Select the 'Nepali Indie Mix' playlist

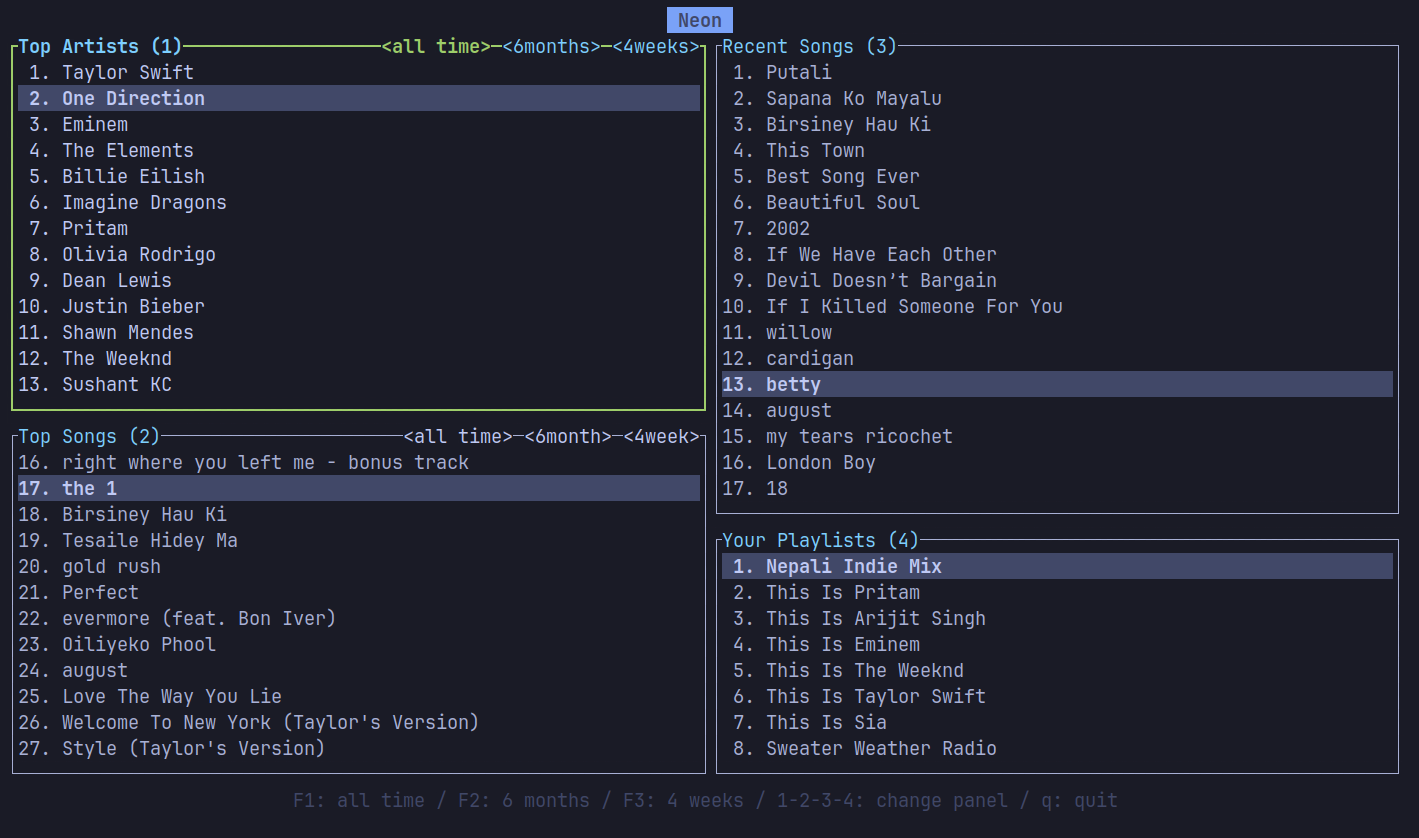pyautogui.click(x=853, y=567)
